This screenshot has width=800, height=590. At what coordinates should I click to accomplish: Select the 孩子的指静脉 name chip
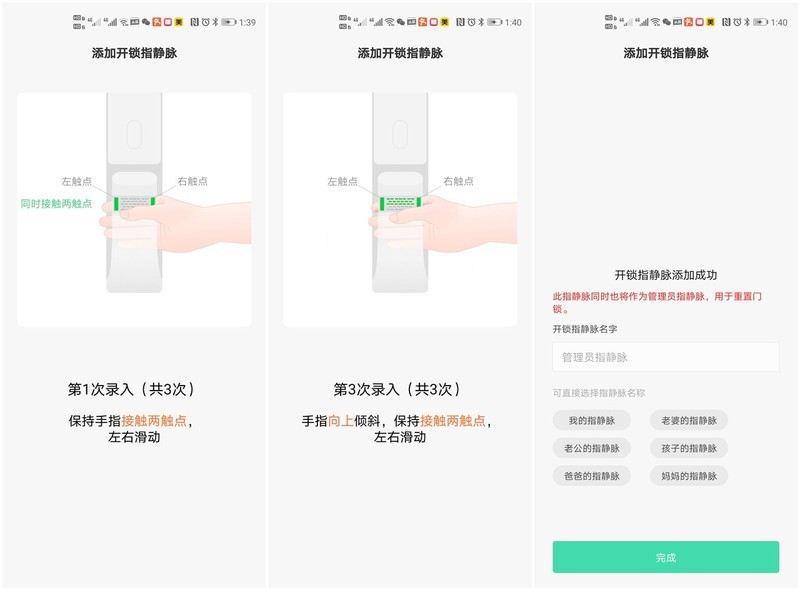[x=690, y=449]
